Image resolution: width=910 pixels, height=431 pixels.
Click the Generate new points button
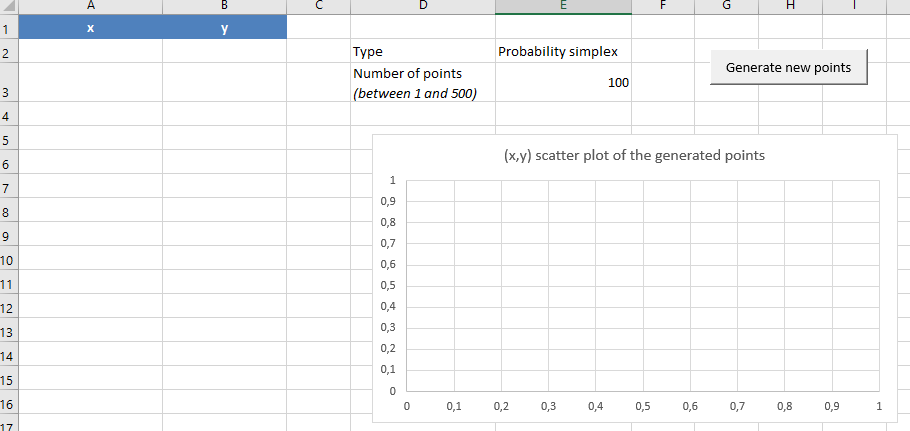pos(788,67)
